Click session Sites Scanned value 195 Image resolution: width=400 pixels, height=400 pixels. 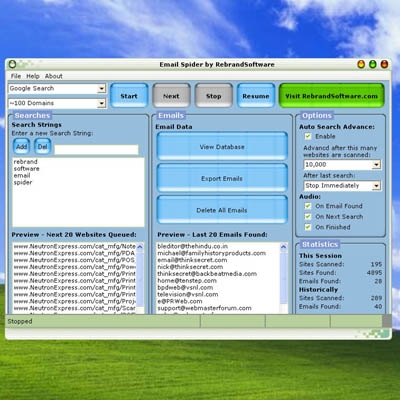pyautogui.click(x=376, y=264)
